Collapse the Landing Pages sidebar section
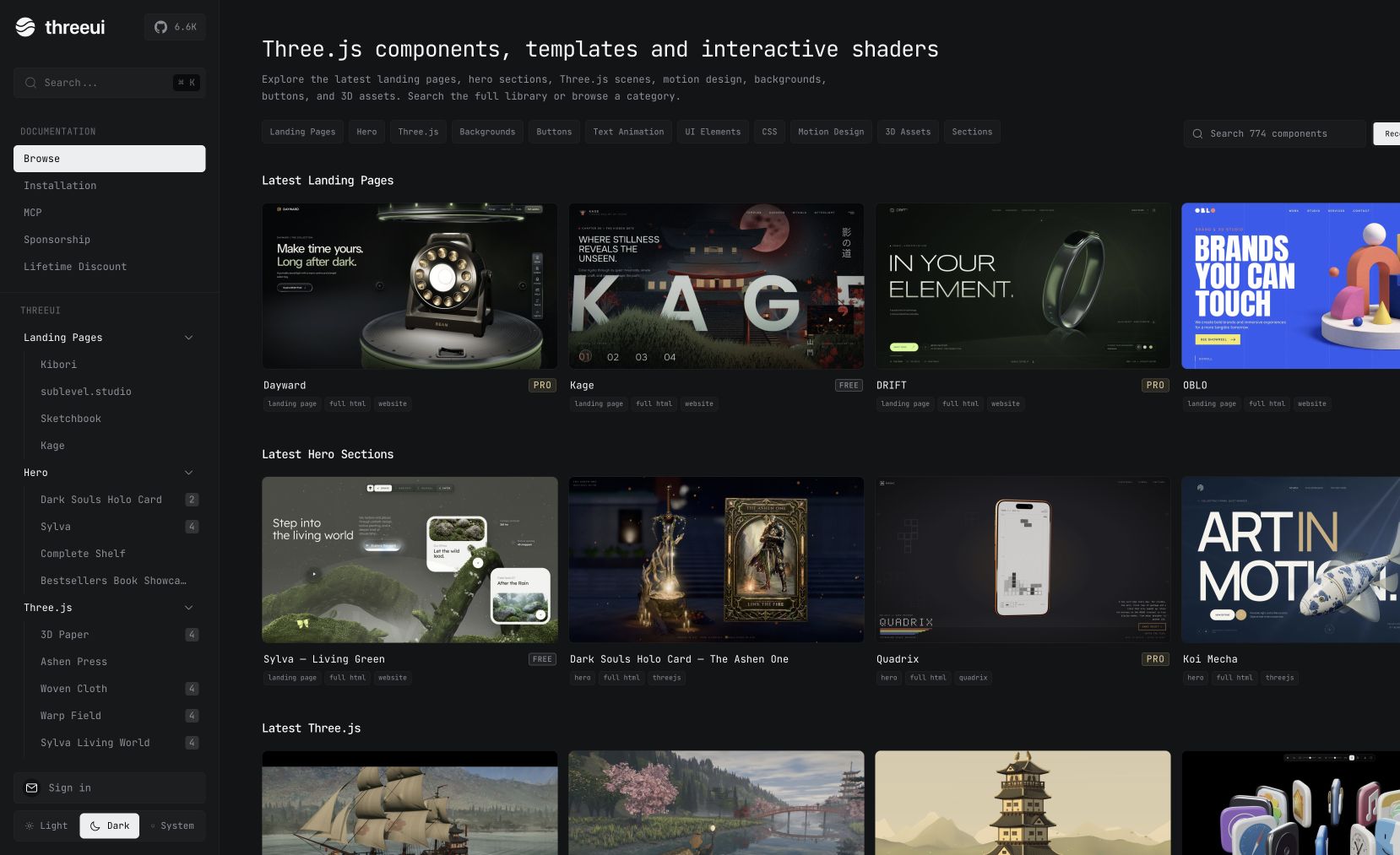This screenshot has height=855, width=1400. tap(189, 338)
